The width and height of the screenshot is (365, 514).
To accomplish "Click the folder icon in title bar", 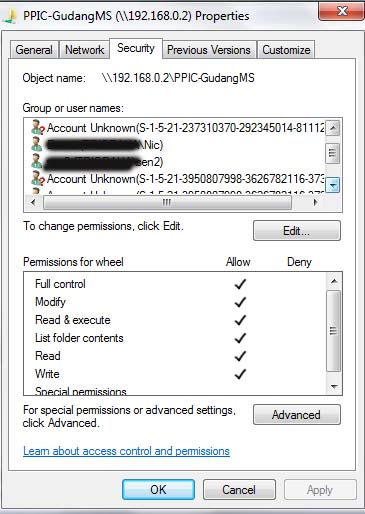I will (x=9, y=16).
